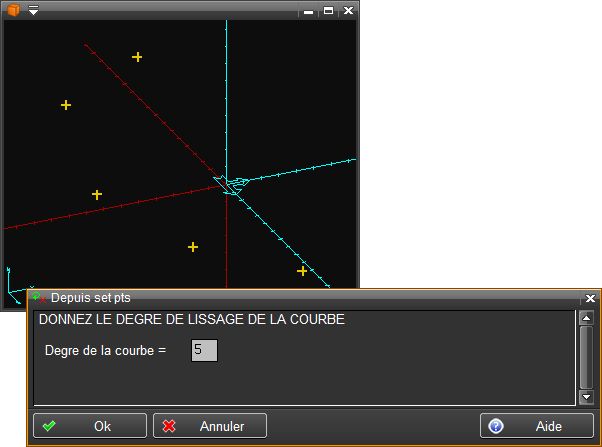Select the topmost yellow cross point
Image resolution: width=602 pixels, height=447 pixels.
pyautogui.click(x=138, y=57)
